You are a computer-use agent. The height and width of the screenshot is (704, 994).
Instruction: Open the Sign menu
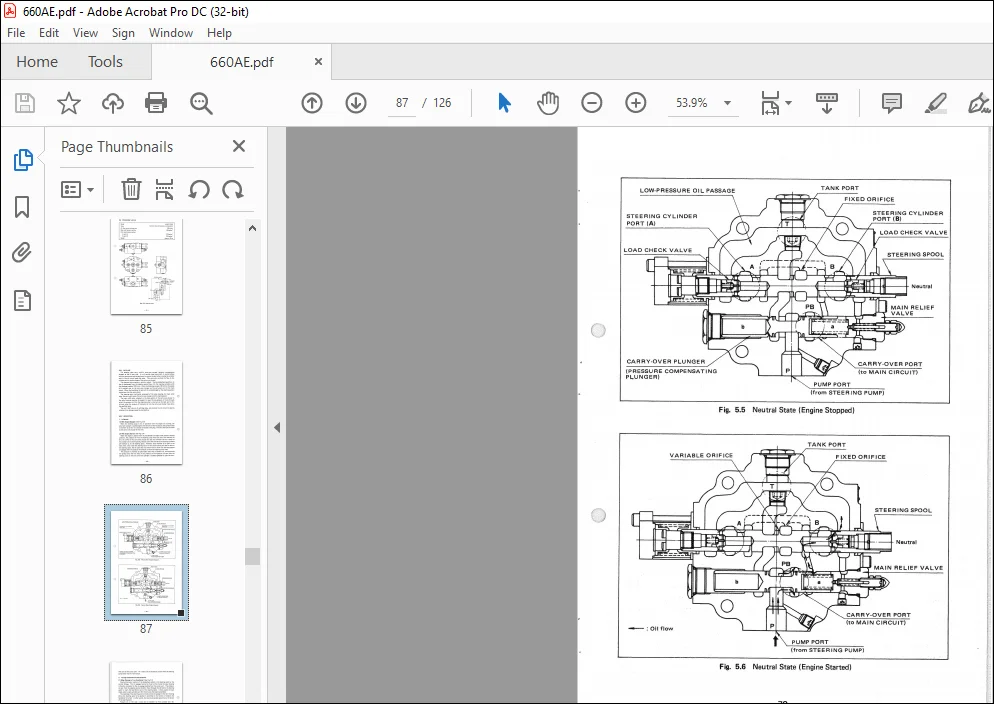coord(123,33)
